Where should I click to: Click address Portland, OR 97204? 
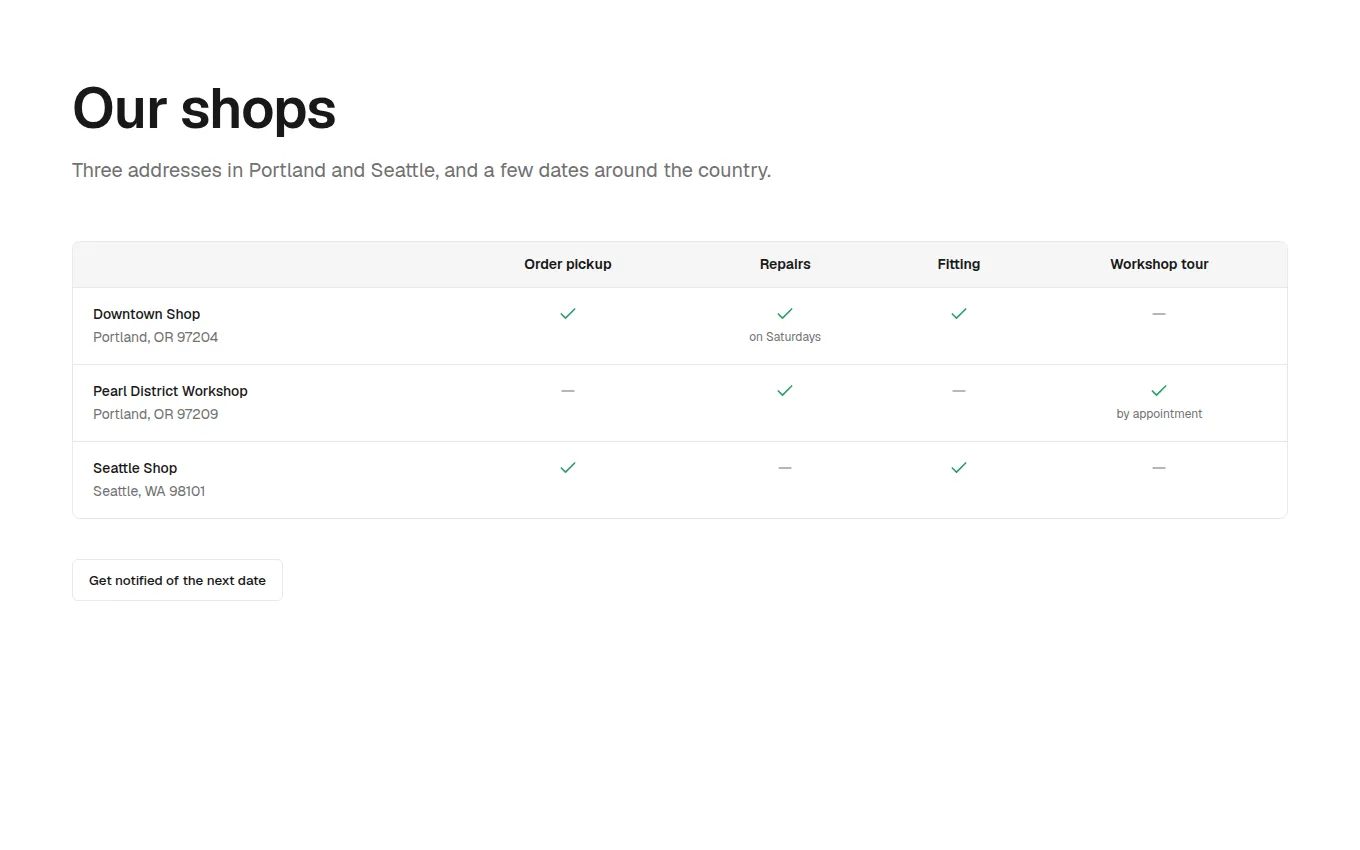coord(155,337)
